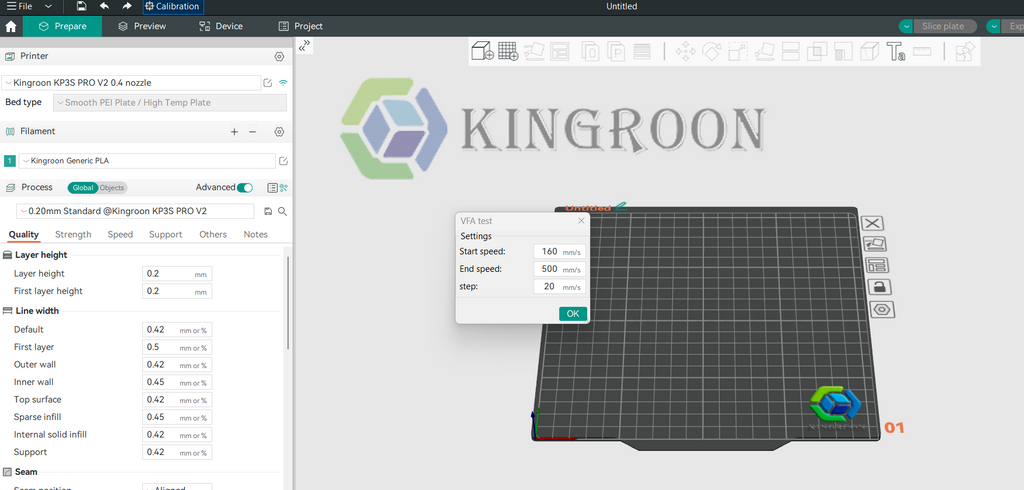Image resolution: width=1024 pixels, height=490 pixels.
Task: Click the Arrange all objects toolbar icon
Action: [x=560, y=52]
